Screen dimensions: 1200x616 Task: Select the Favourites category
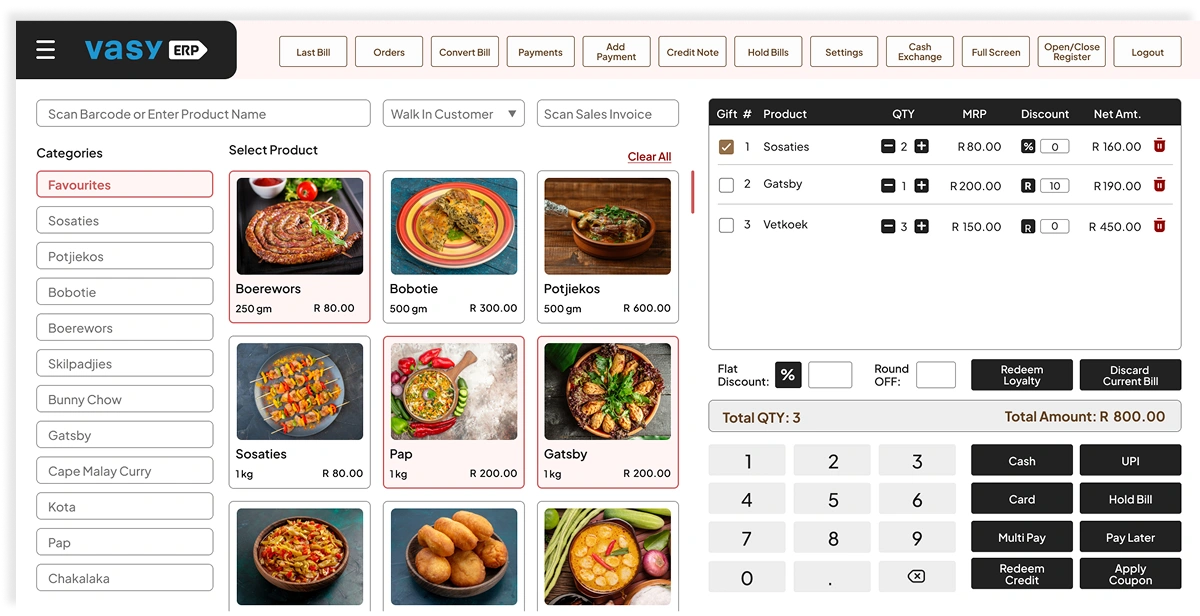pyautogui.click(x=125, y=185)
